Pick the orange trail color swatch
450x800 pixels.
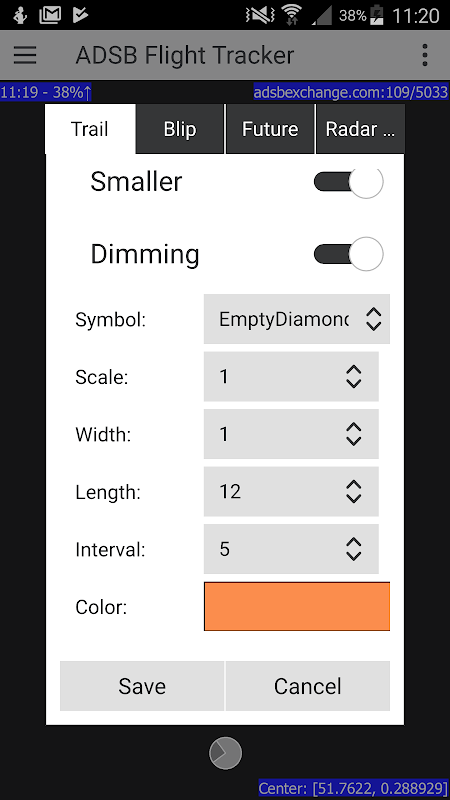[297, 607]
